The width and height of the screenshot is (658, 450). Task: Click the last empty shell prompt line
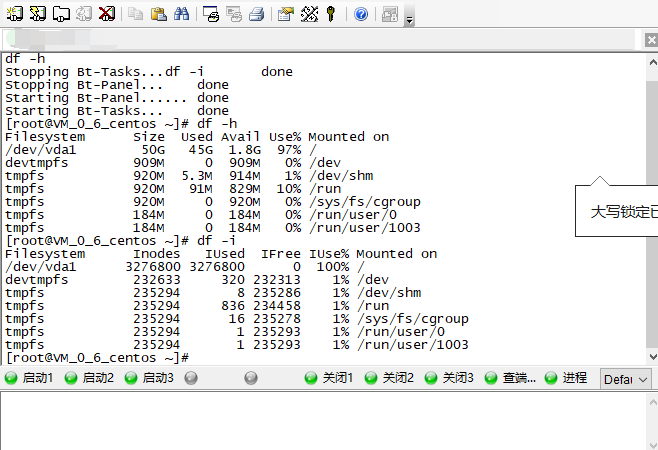click(x=97, y=358)
